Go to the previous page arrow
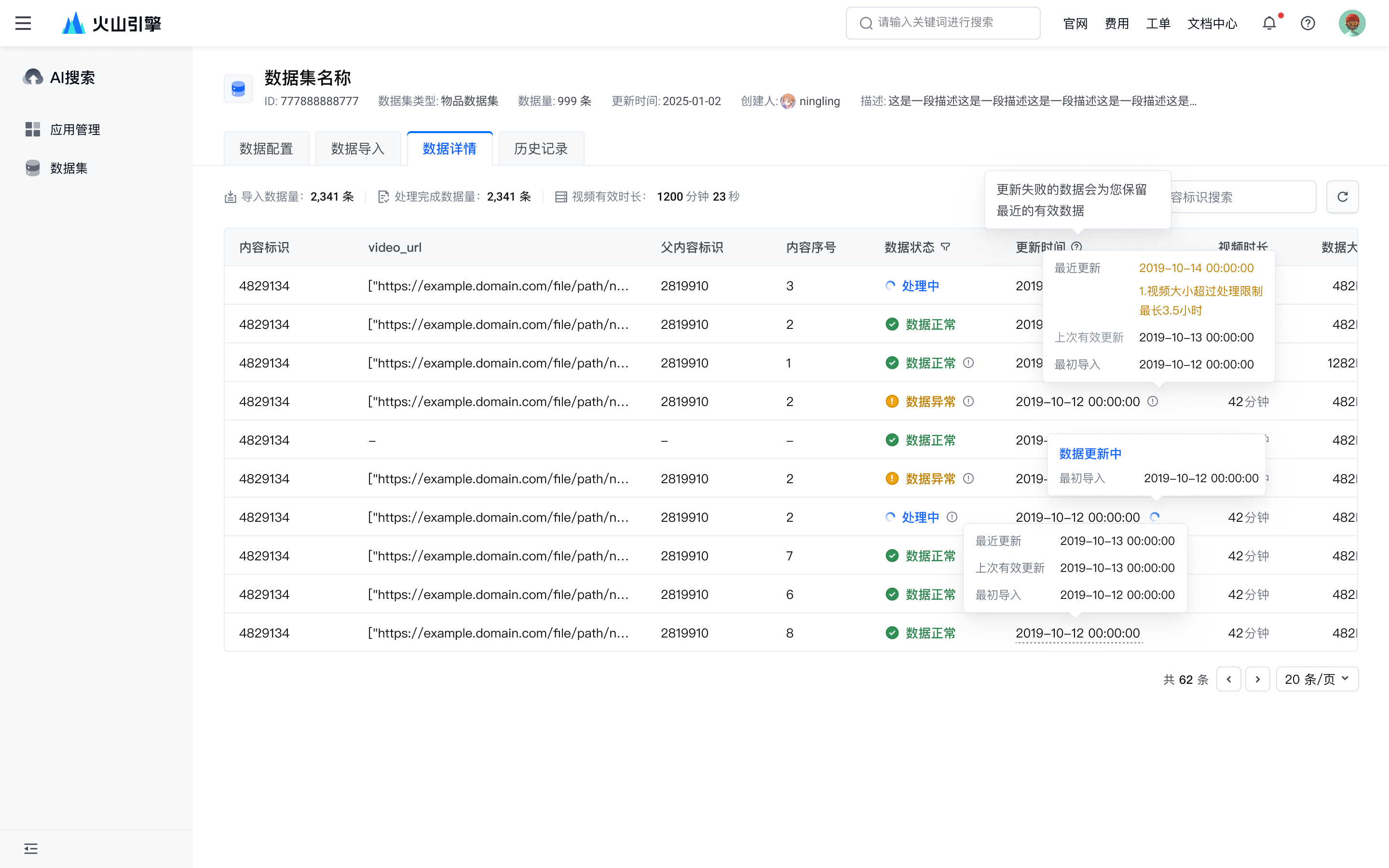This screenshot has width=1389, height=868. (x=1228, y=679)
